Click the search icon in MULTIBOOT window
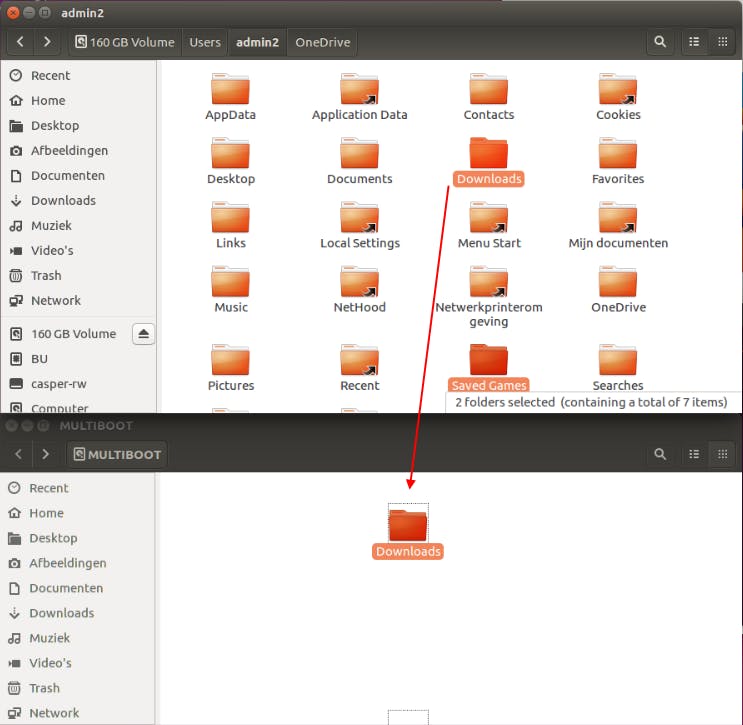This screenshot has width=743, height=725. point(660,454)
